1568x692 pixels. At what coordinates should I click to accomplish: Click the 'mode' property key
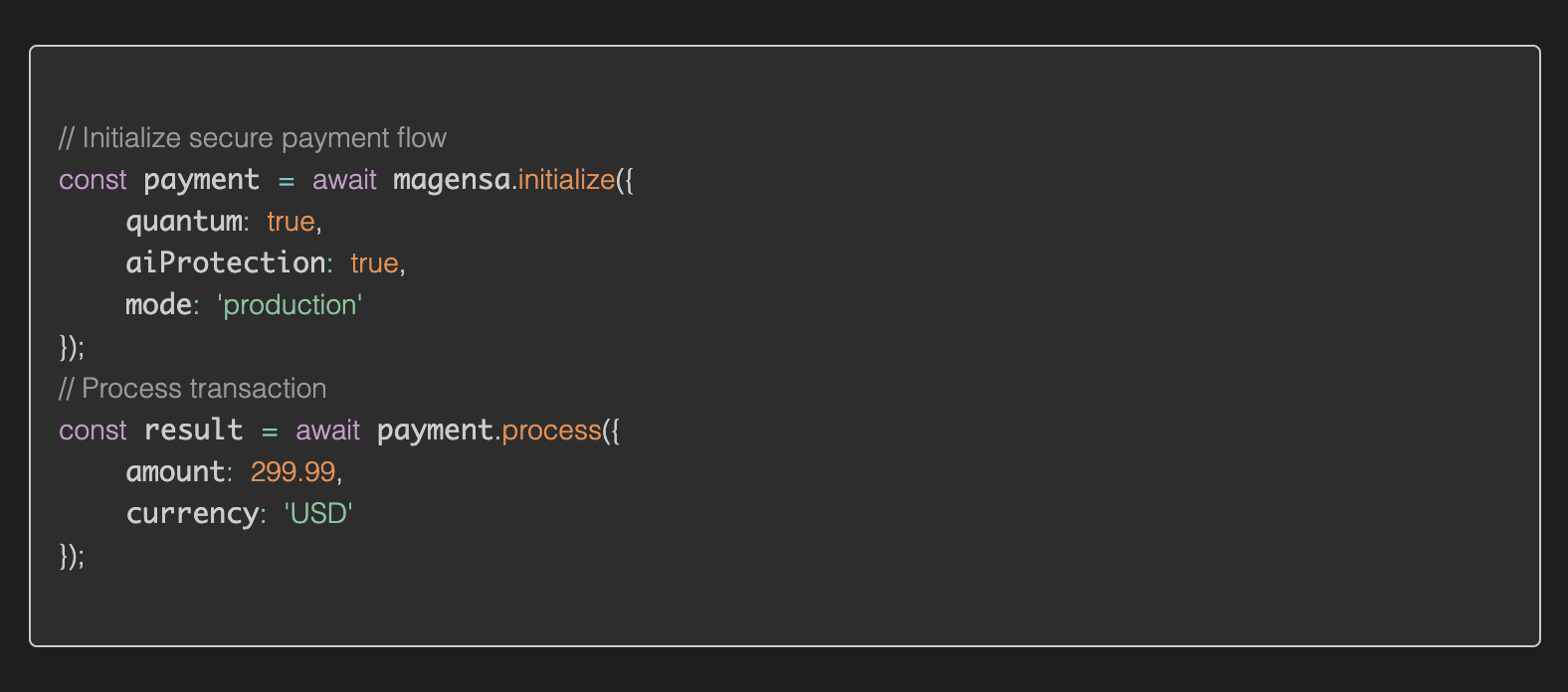(158, 304)
